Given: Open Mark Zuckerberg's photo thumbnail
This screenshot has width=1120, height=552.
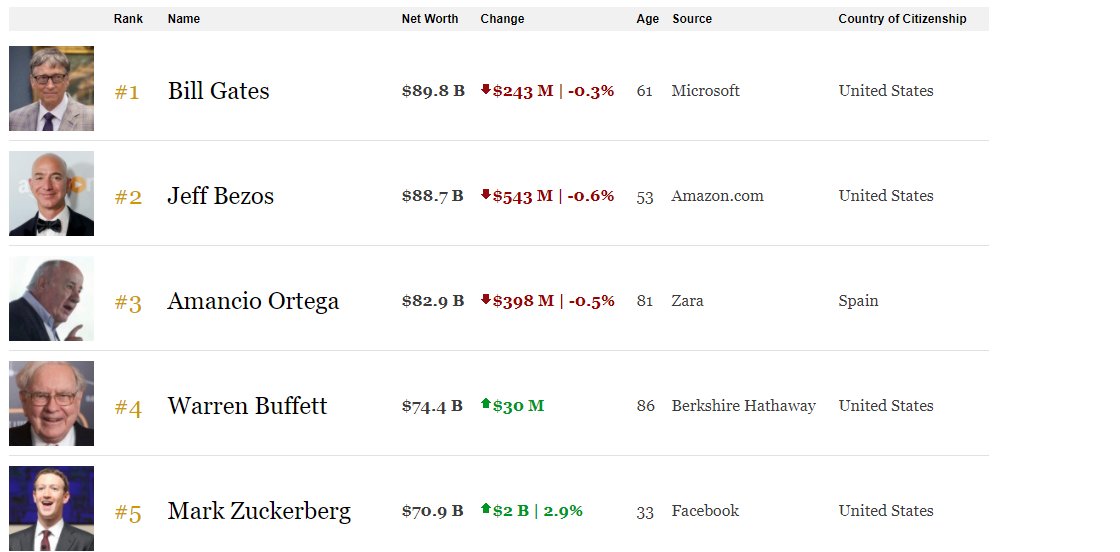Looking at the screenshot, I should (x=51, y=508).
